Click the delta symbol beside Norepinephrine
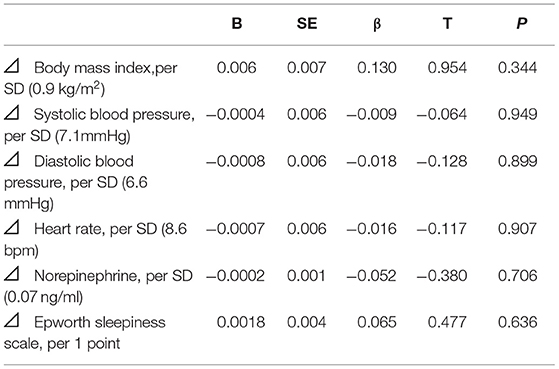559x369 pixels. 12,275
